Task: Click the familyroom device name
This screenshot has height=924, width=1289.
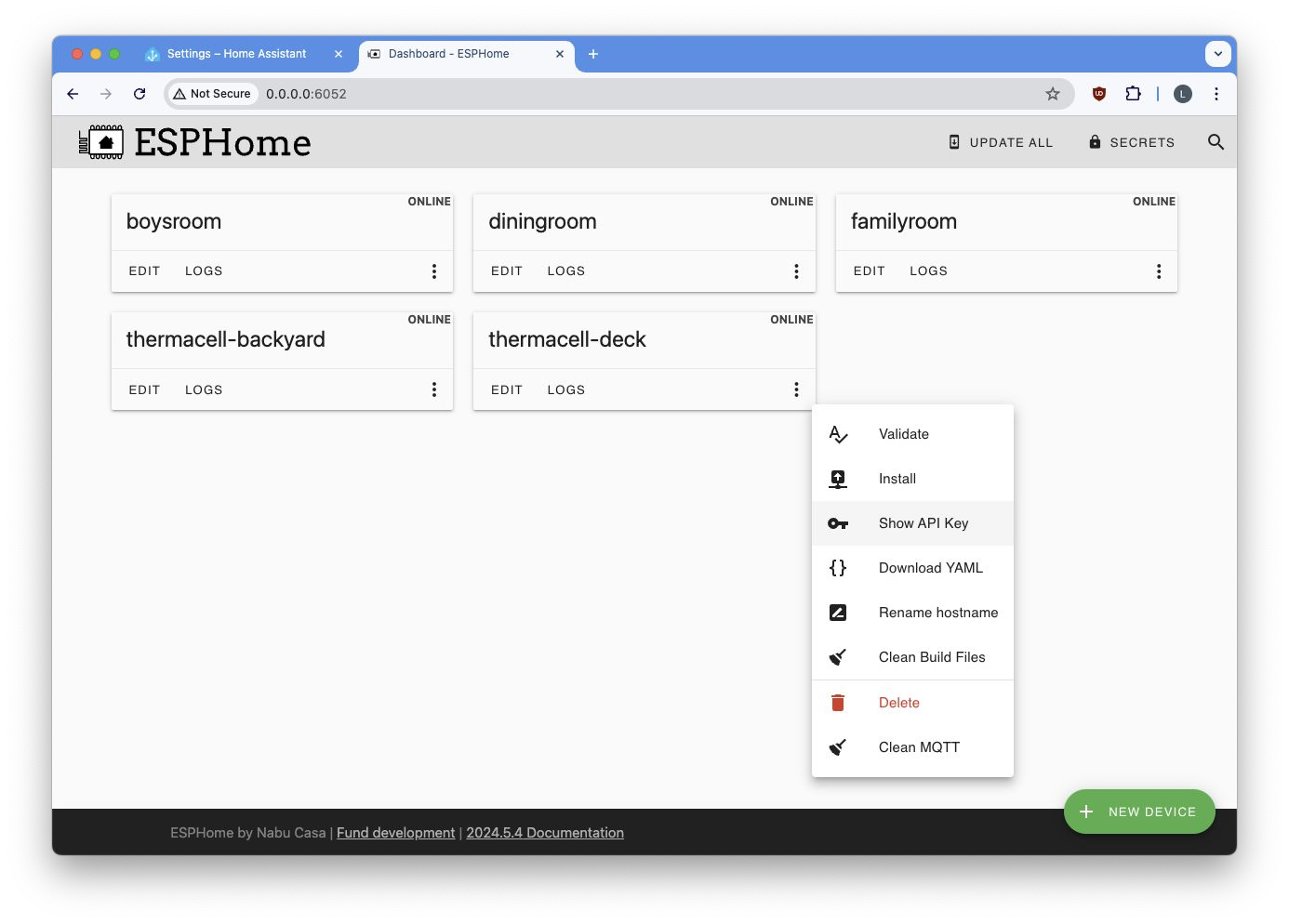Action: pos(904,221)
